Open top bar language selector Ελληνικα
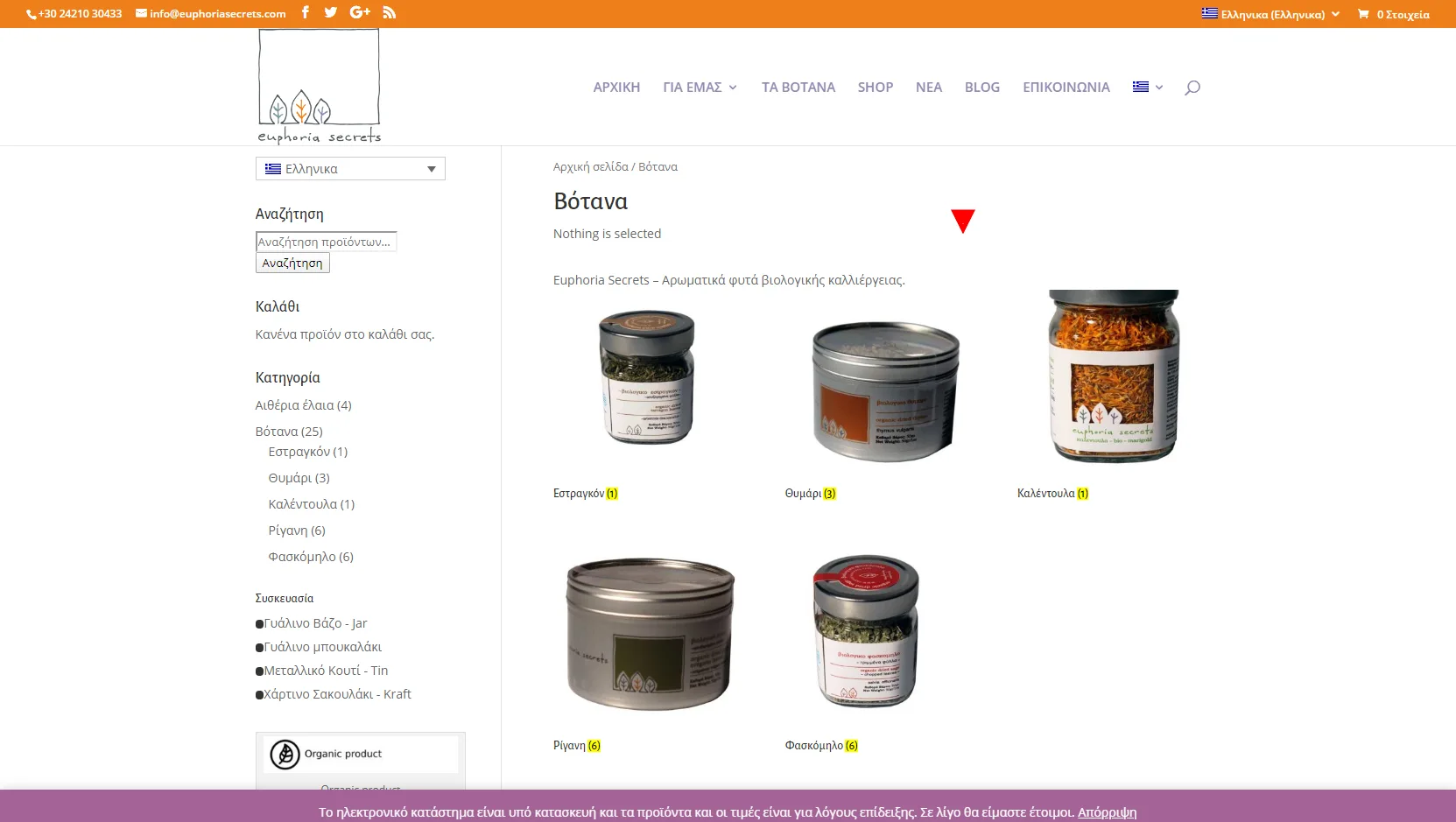 [x=1270, y=14]
